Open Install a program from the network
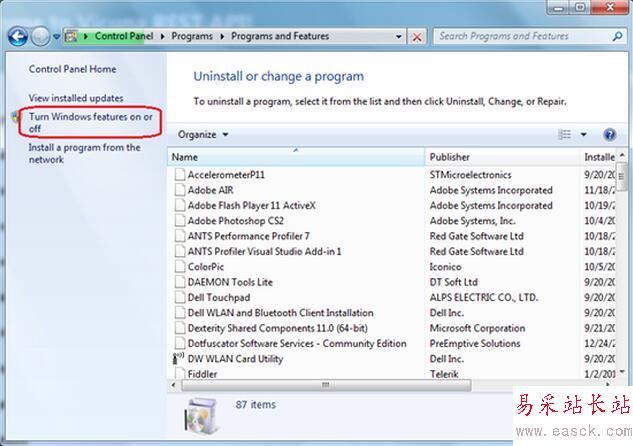Screen dimensions: 633x446 [x=84, y=153]
